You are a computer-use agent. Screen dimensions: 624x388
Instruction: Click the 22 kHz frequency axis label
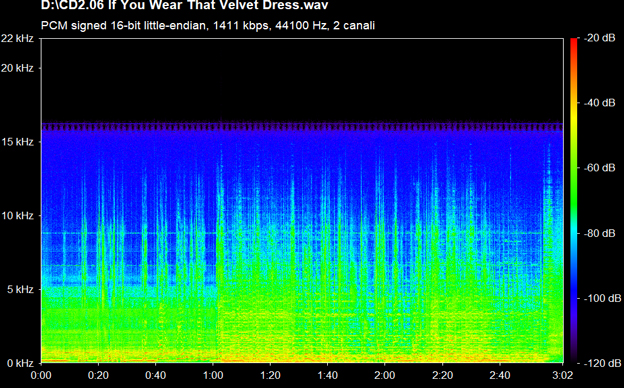click(18, 39)
